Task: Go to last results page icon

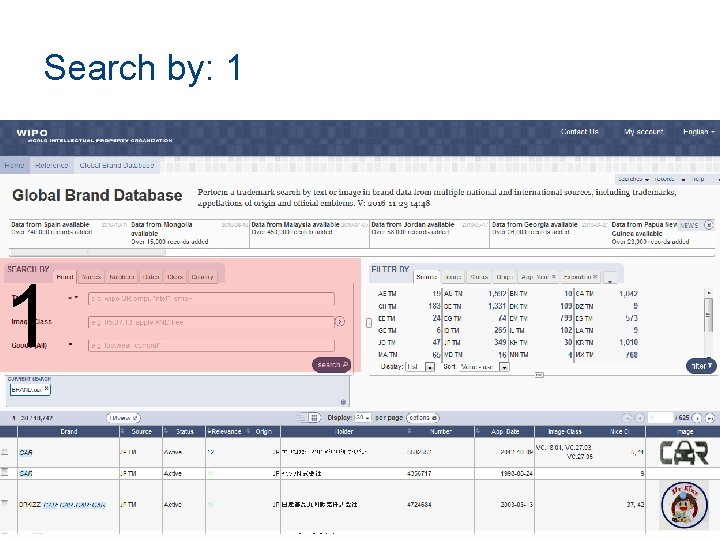Action: tap(710, 418)
